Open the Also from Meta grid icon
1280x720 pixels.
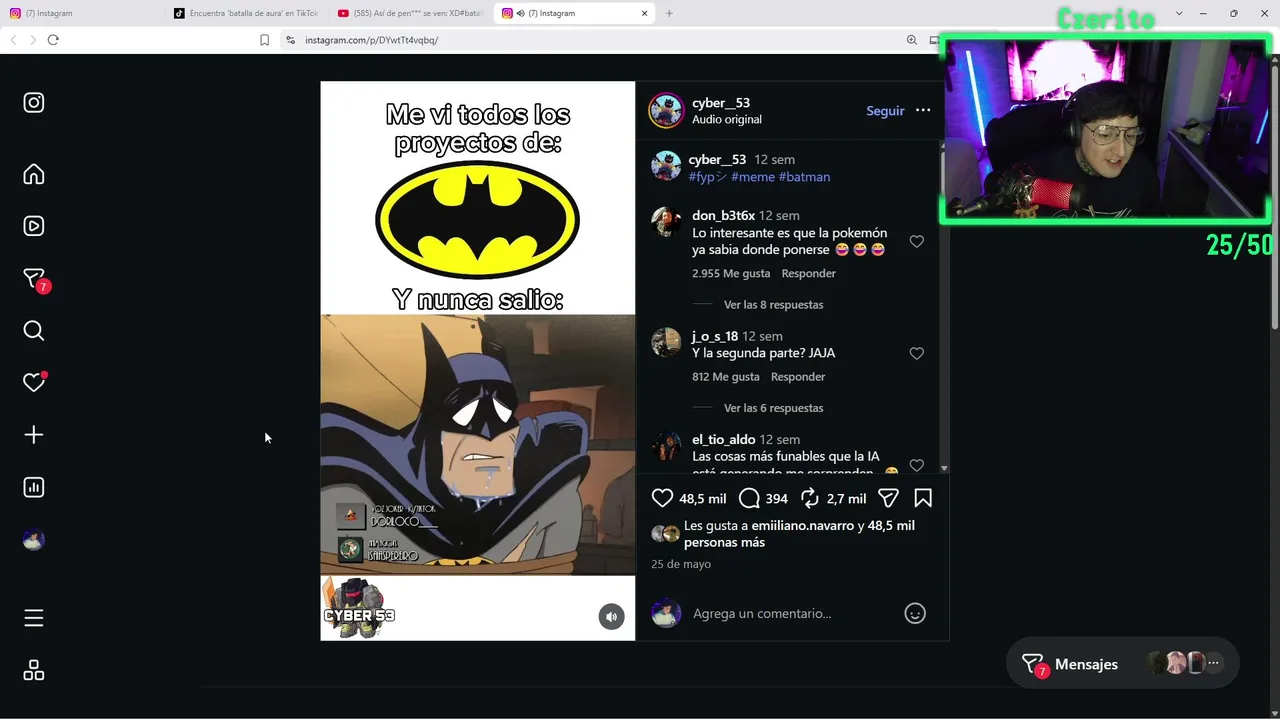pyautogui.click(x=34, y=670)
